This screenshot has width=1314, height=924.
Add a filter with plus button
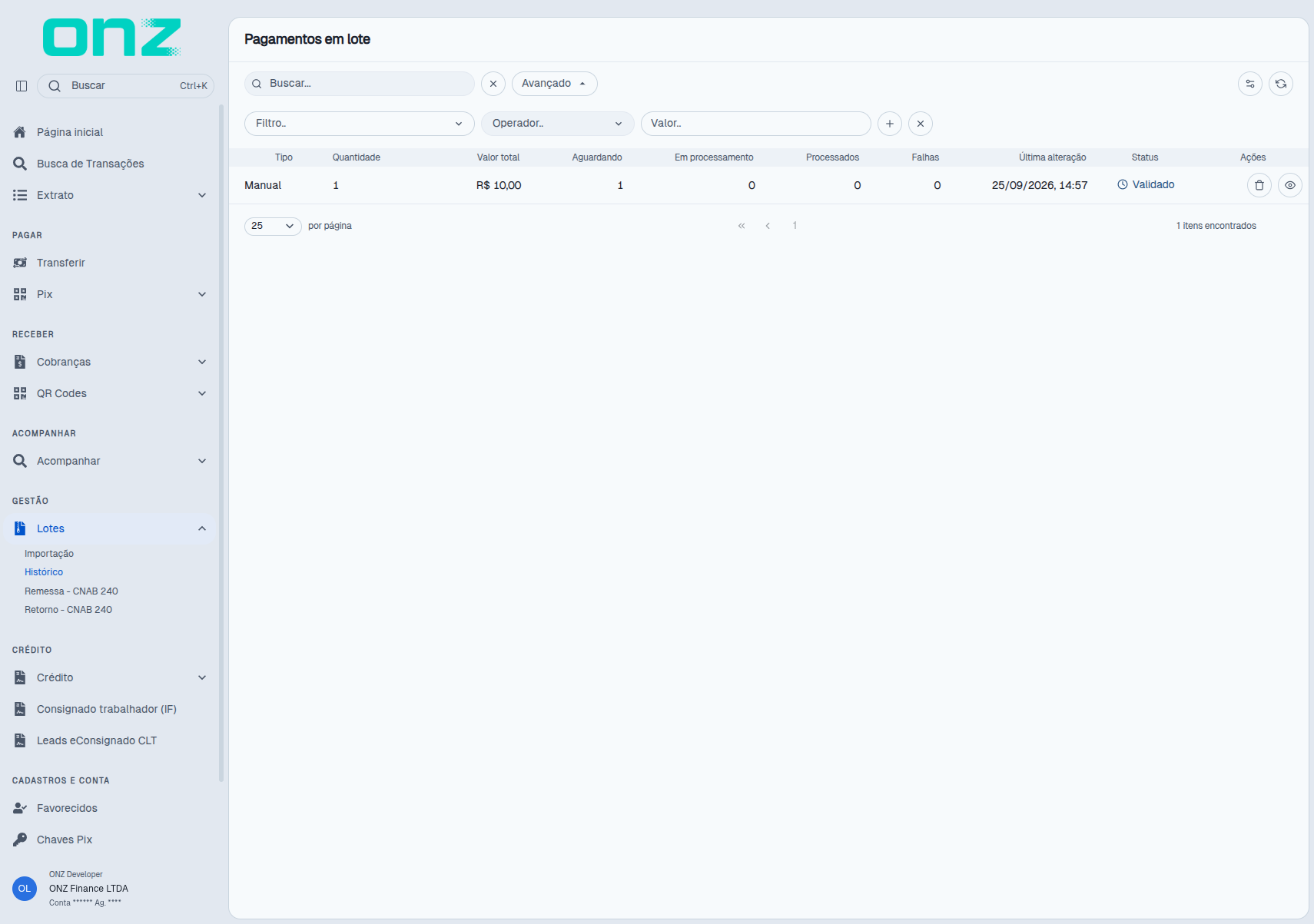click(x=890, y=124)
